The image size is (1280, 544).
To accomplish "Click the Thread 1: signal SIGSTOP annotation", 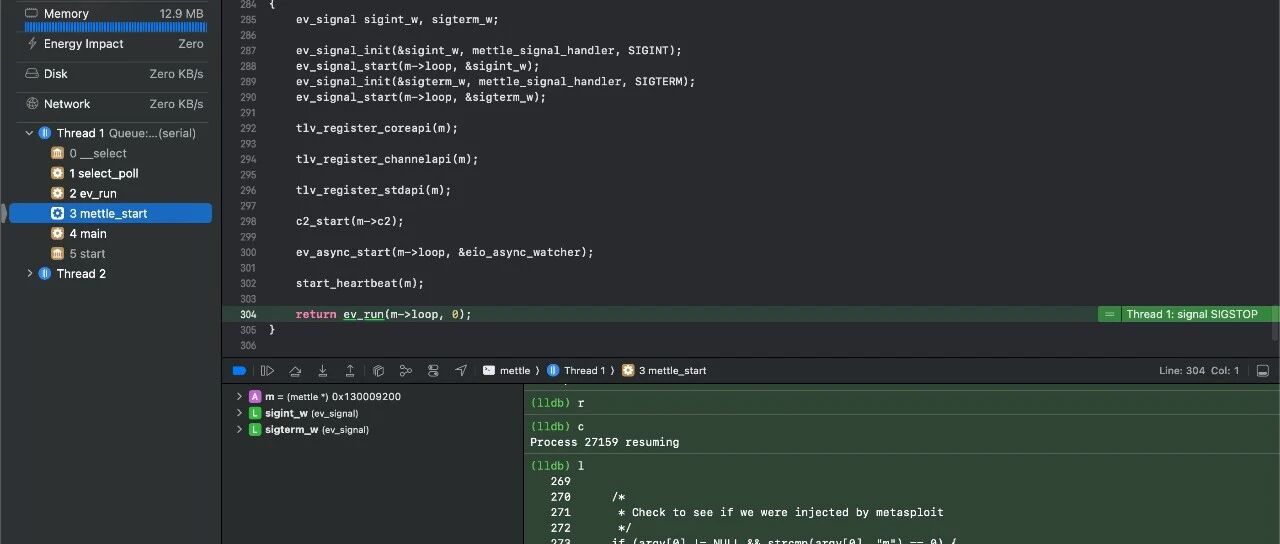I will coord(1188,314).
